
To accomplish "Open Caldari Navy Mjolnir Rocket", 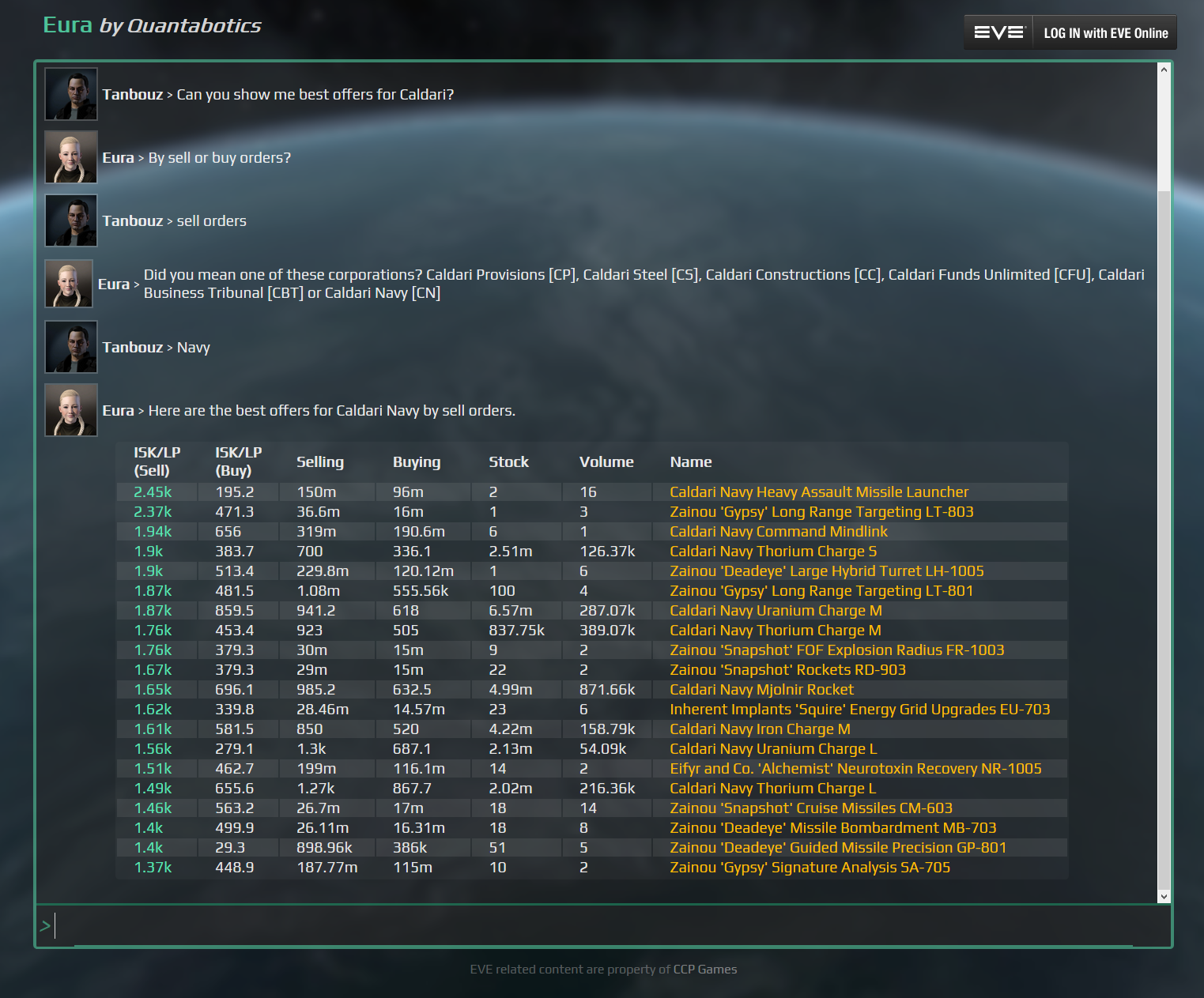I will coord(762,689).
